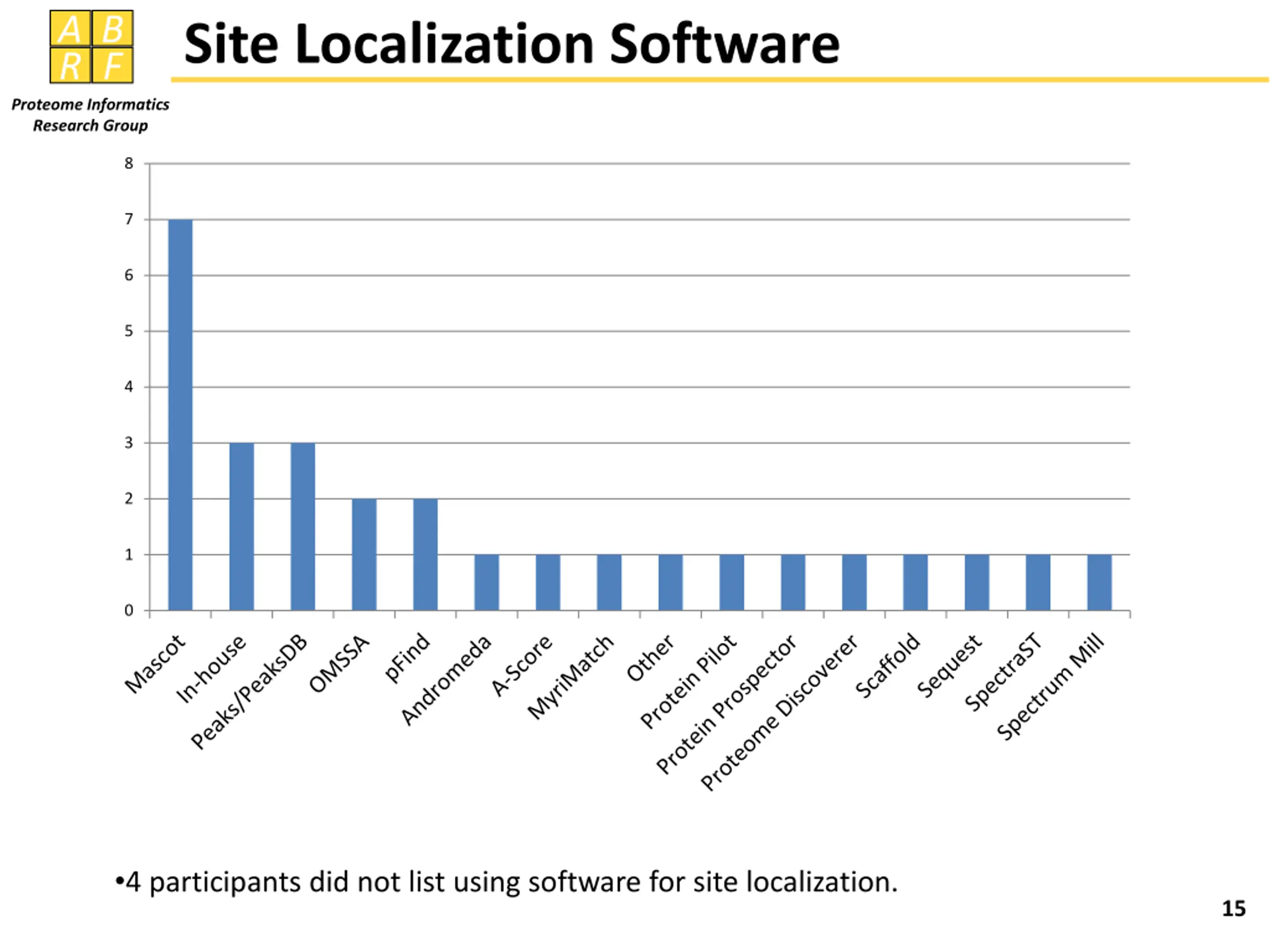Click the 'Mascot' axis label
The image size is (1270, 952).
point(155,663)
